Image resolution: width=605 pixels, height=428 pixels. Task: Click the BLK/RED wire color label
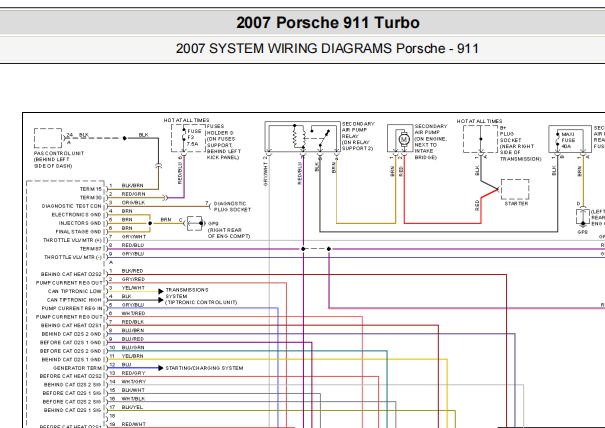132,271
